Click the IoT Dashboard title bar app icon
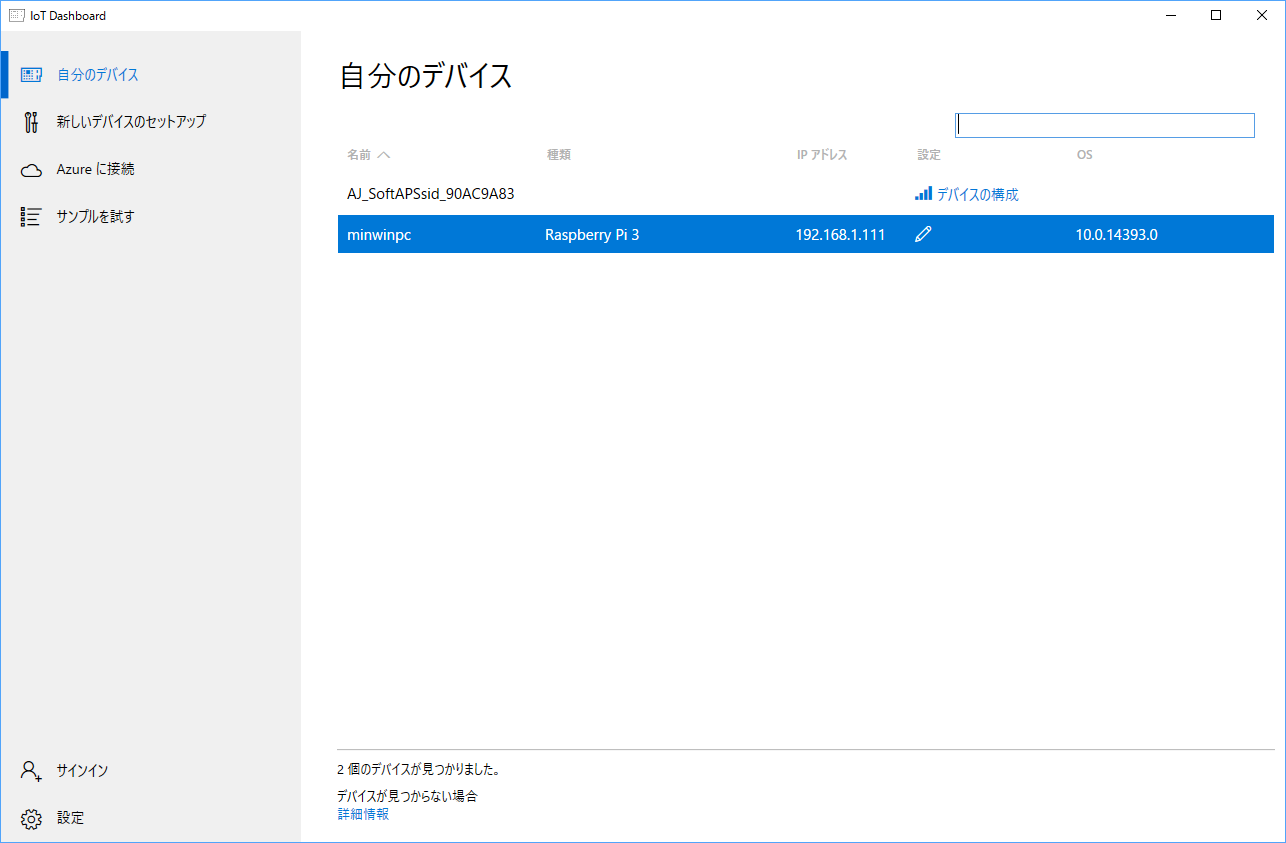Image resolution: width=1286 pixels, height=843 pixels. [x=16, y=15]
